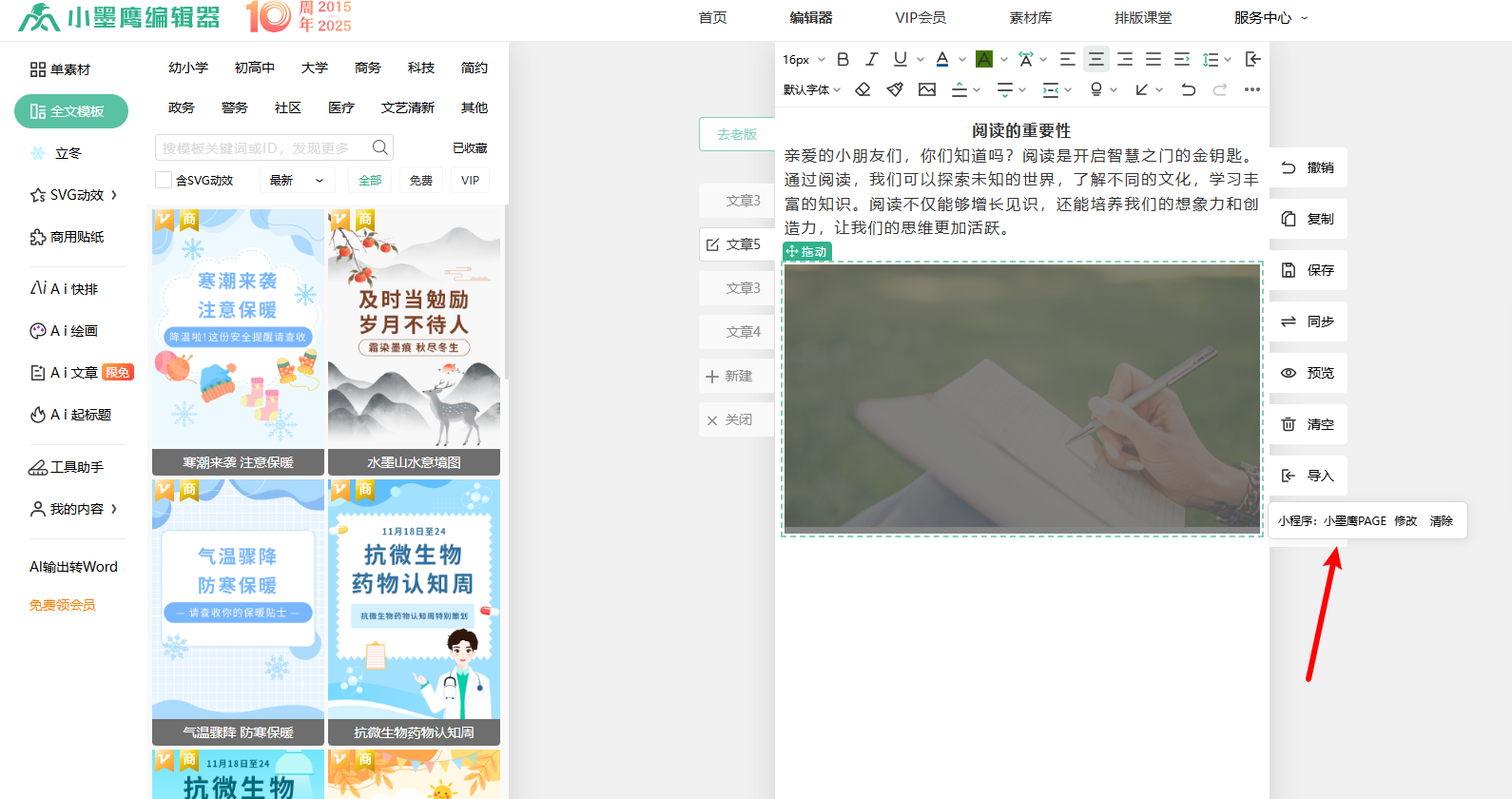Click the 导入 import side button
The width and height of the screenshot is (1512, 799).
tap(1308, 476)
